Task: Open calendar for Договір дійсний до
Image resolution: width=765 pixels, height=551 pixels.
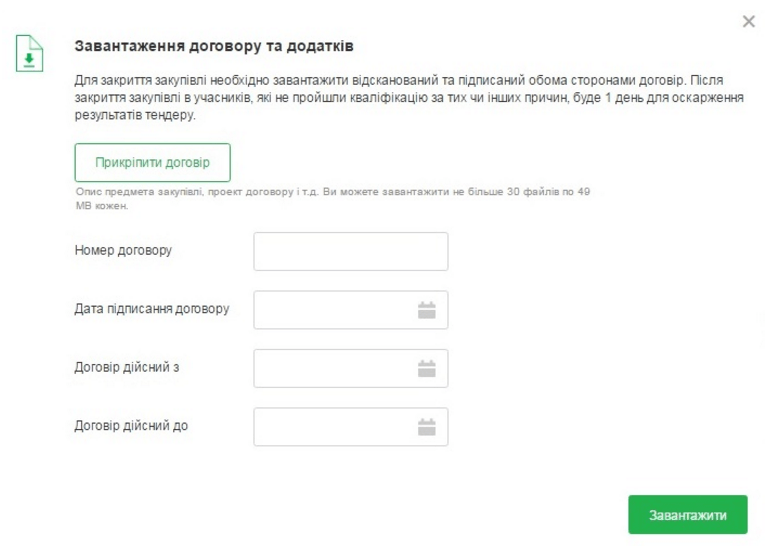Action: [x=427, y=427]
